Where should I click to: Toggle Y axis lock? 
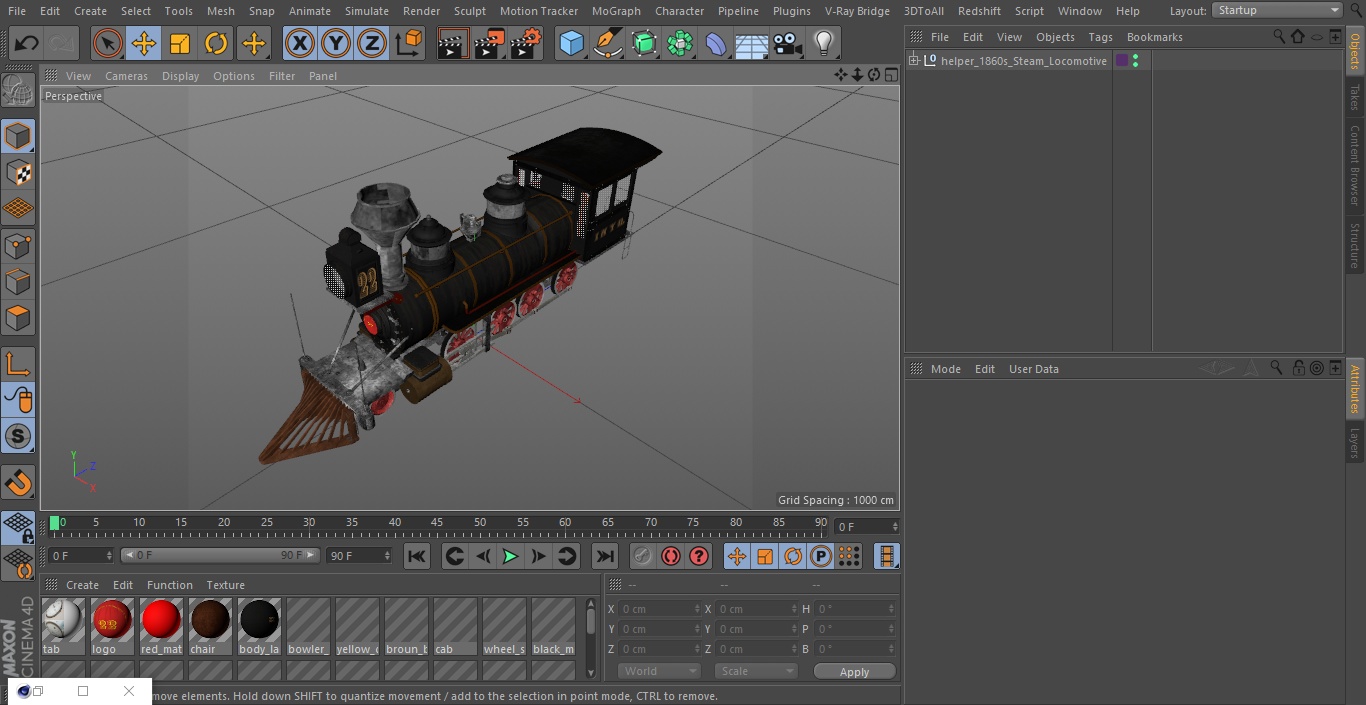pos(336,43)
